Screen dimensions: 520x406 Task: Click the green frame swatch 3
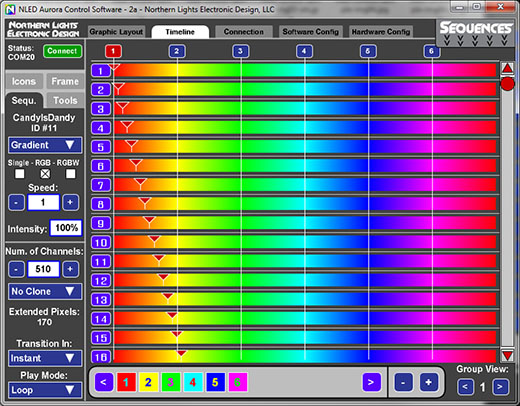tap(171, 382)
